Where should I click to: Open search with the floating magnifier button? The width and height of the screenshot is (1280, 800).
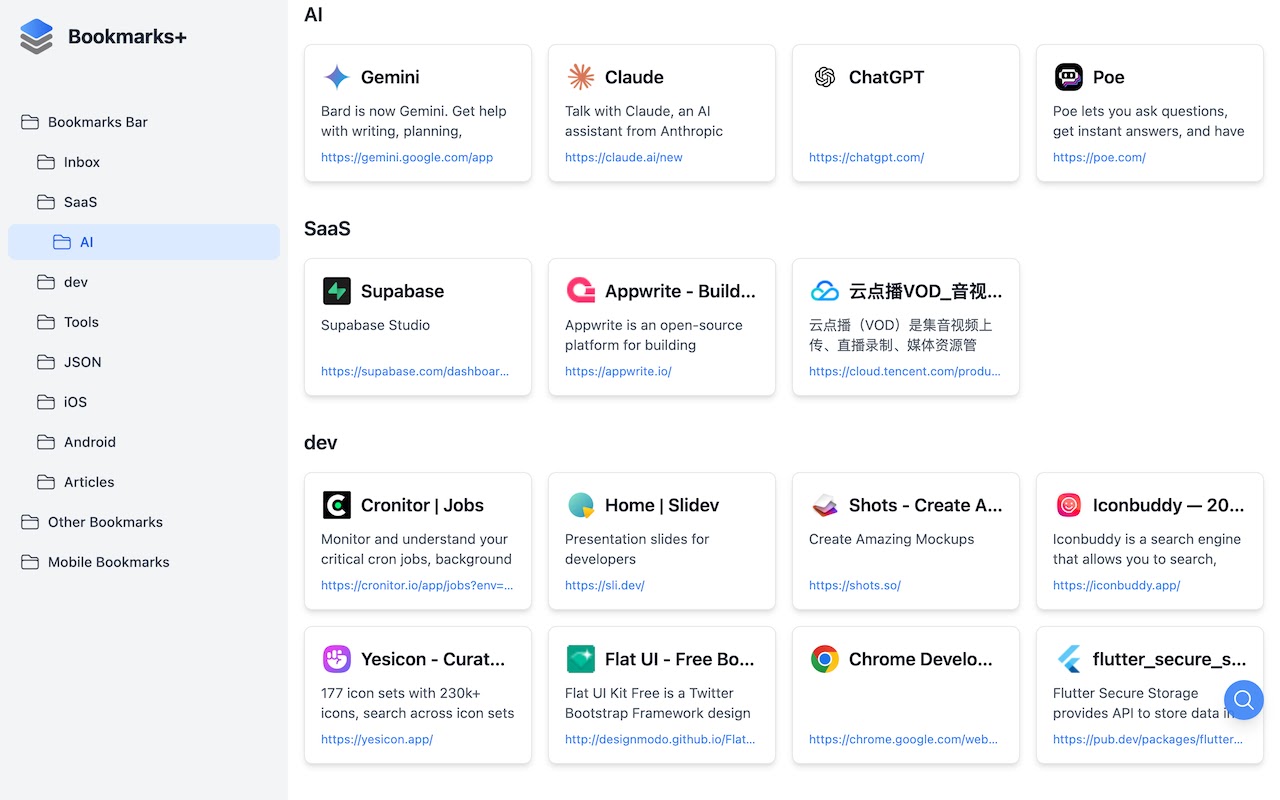1244,700
